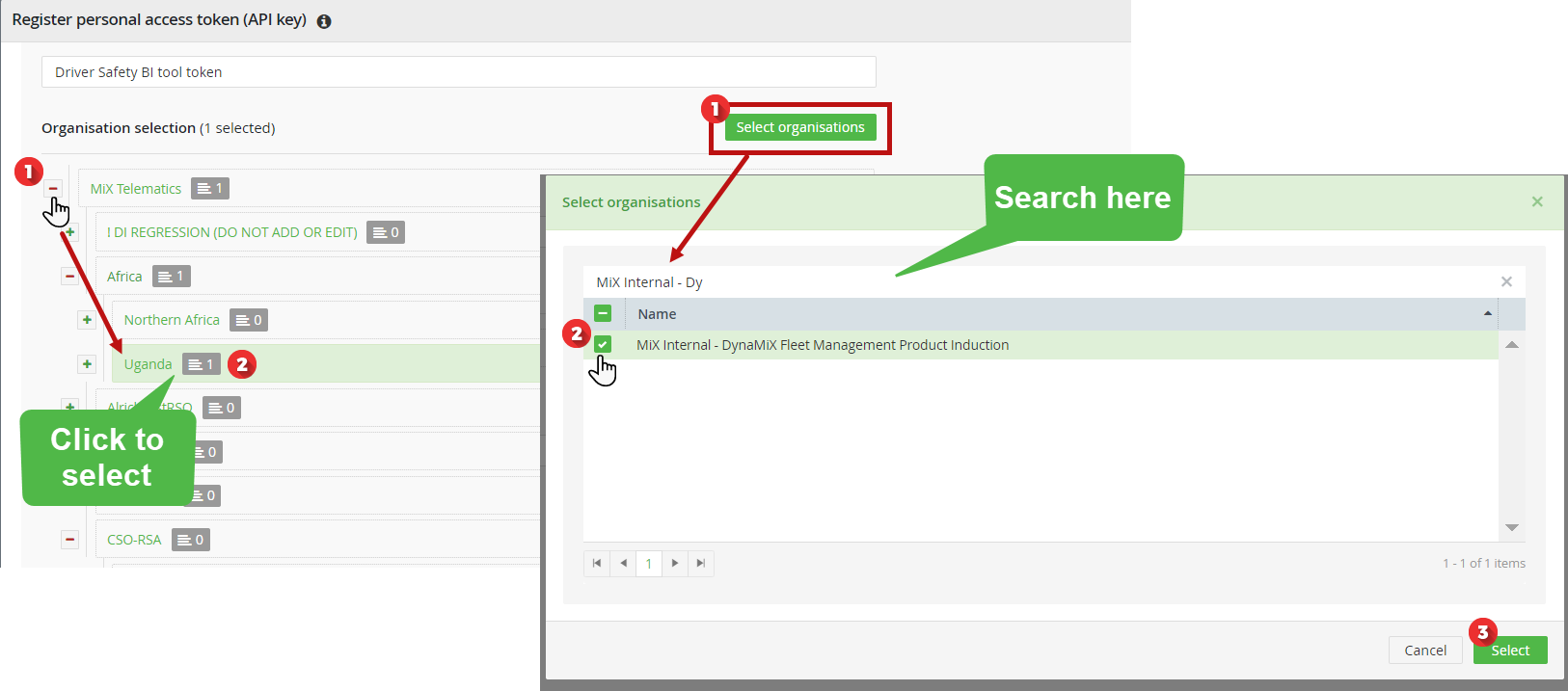Viewport: 1568px width, 691px height.
Task: Toggle the select-all checkbox in Name header
Action: point(603,313)
